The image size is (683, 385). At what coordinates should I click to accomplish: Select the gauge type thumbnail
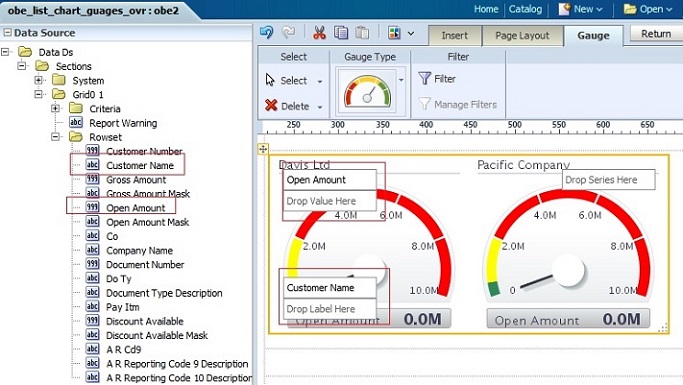367,91
